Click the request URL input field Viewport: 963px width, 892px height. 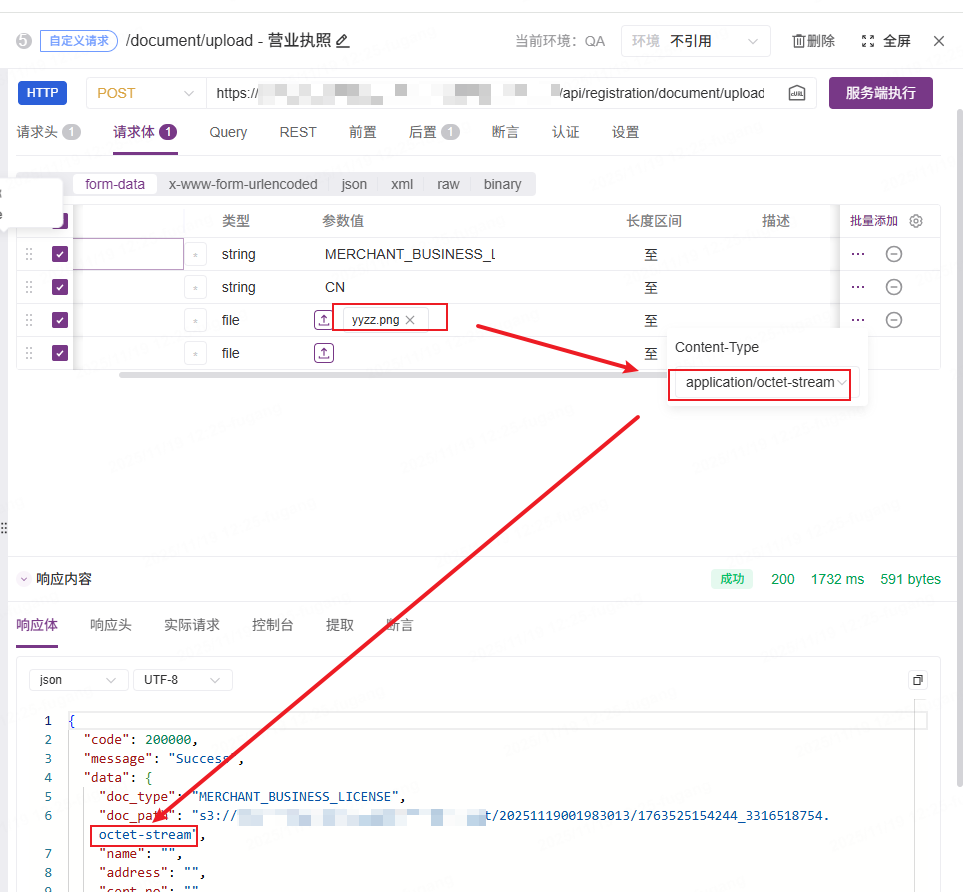[490, 93]
